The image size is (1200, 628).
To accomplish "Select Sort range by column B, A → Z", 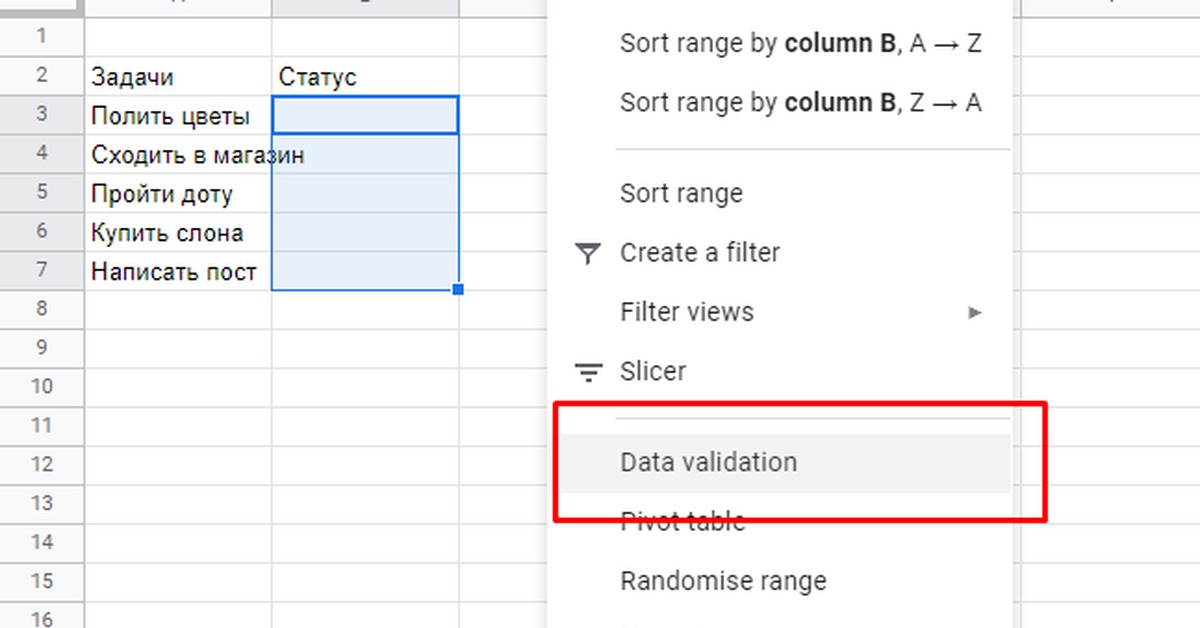I will 800,44.
